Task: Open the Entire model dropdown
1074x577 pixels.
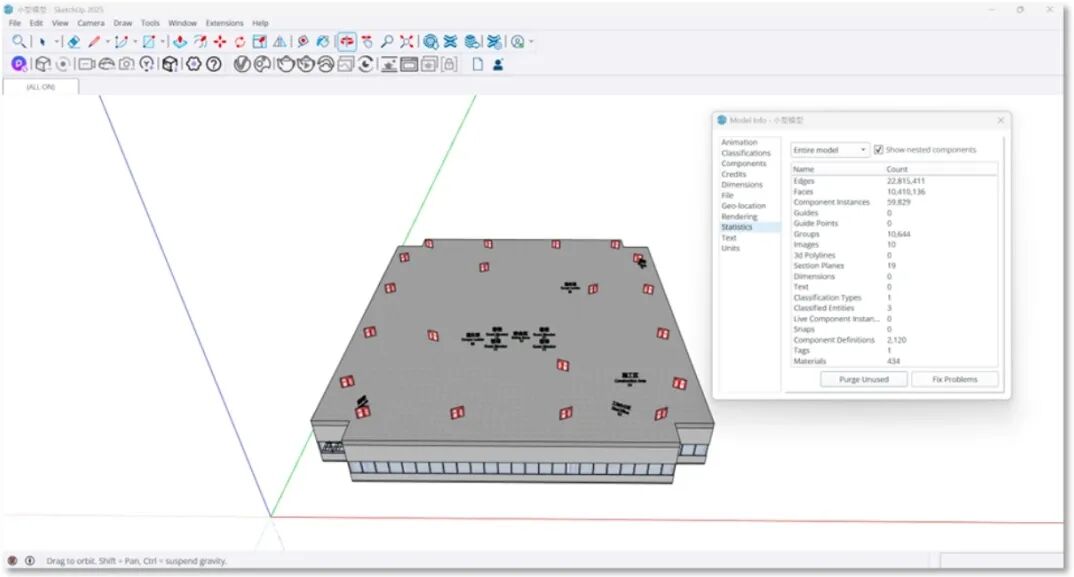Action: click(x=830, y=150)
